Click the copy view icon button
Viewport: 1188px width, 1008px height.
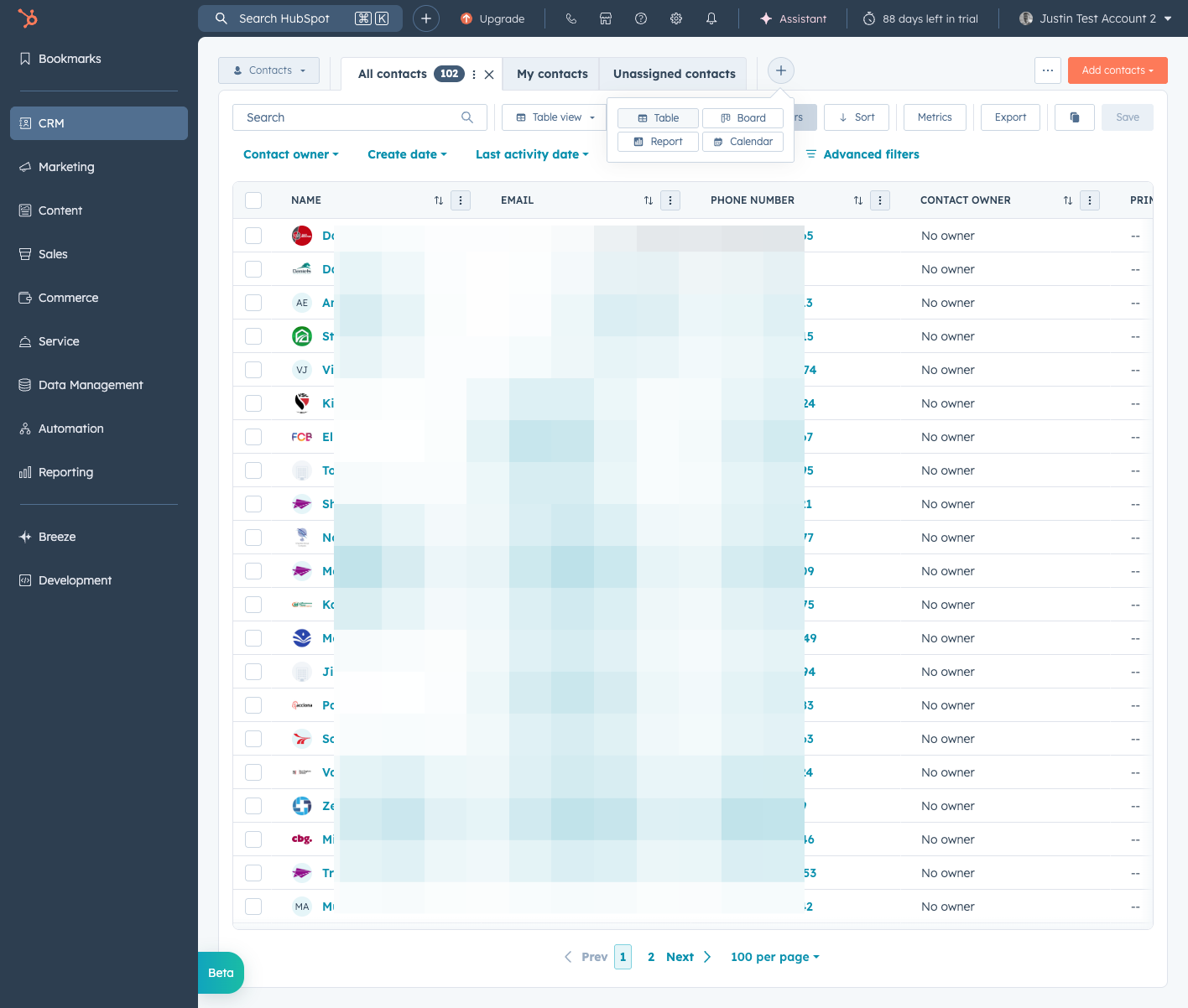(x=1075, y=117)
